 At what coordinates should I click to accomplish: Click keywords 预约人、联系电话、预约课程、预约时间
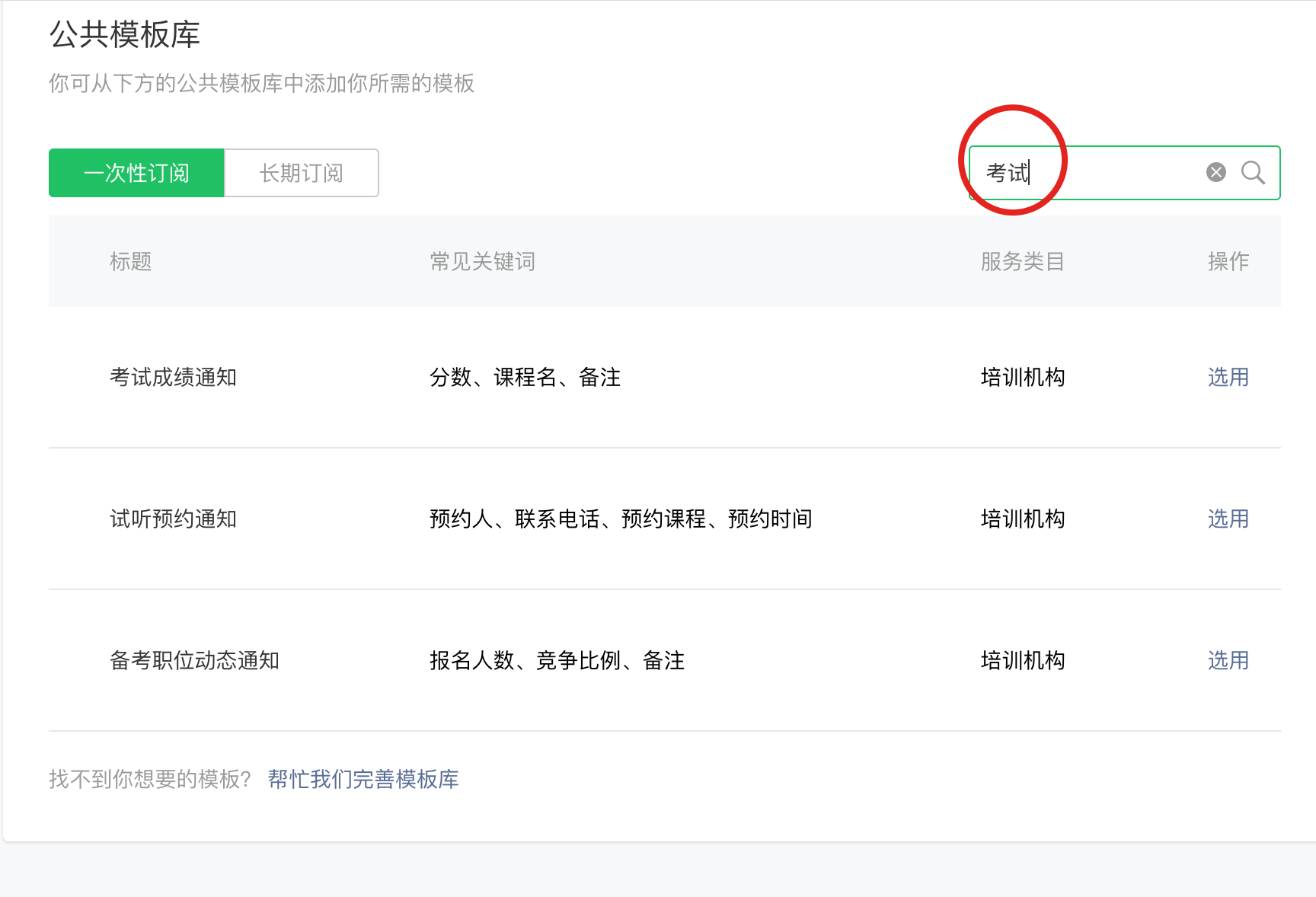point(621,519)
